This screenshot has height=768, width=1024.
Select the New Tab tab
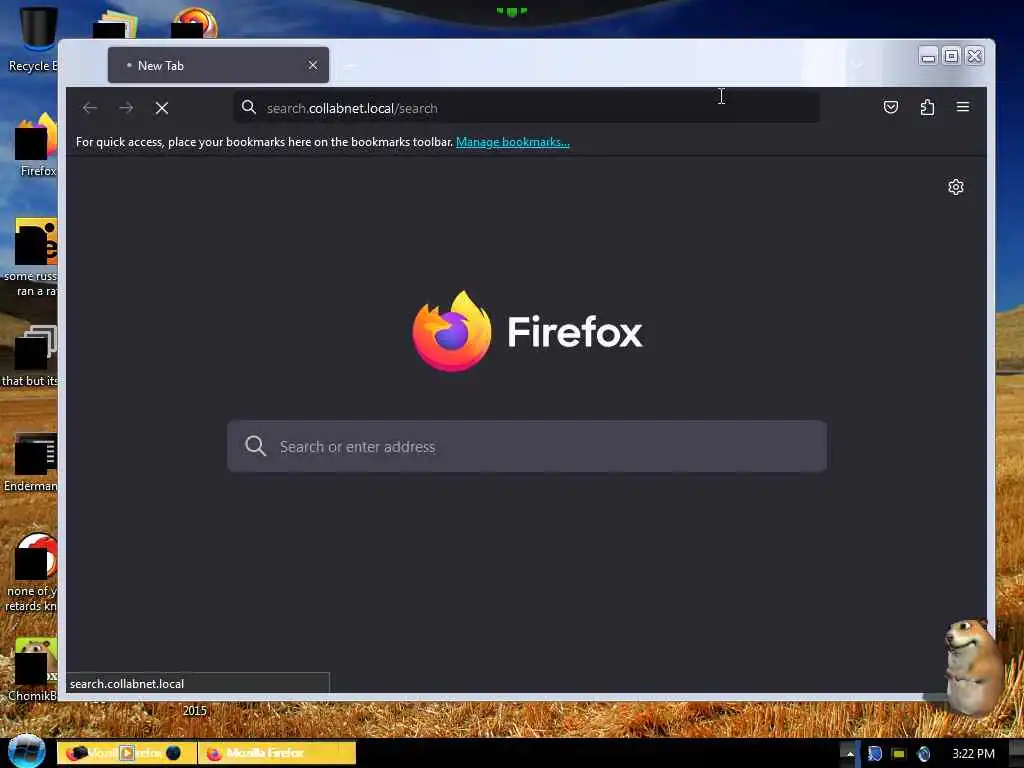[218, 65]
